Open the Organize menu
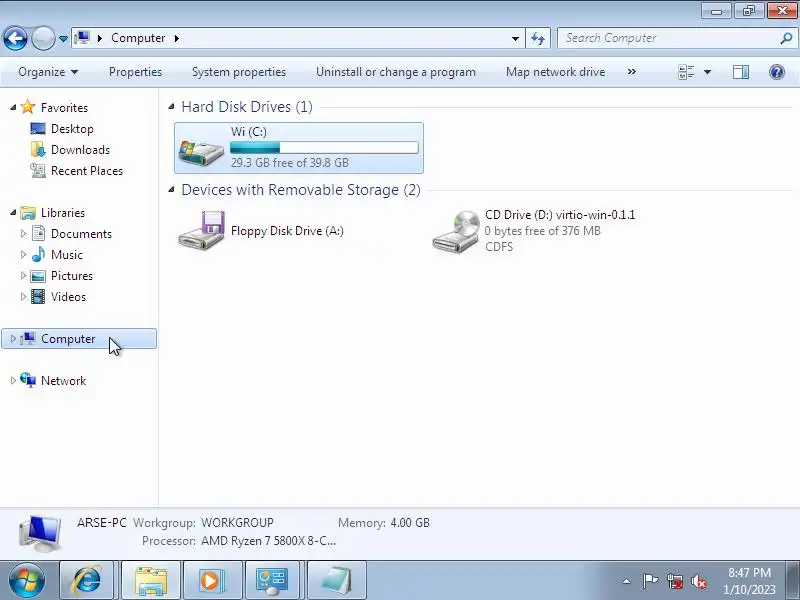The height and width of the screenshot is (600, 800). [x=48, y=72]
